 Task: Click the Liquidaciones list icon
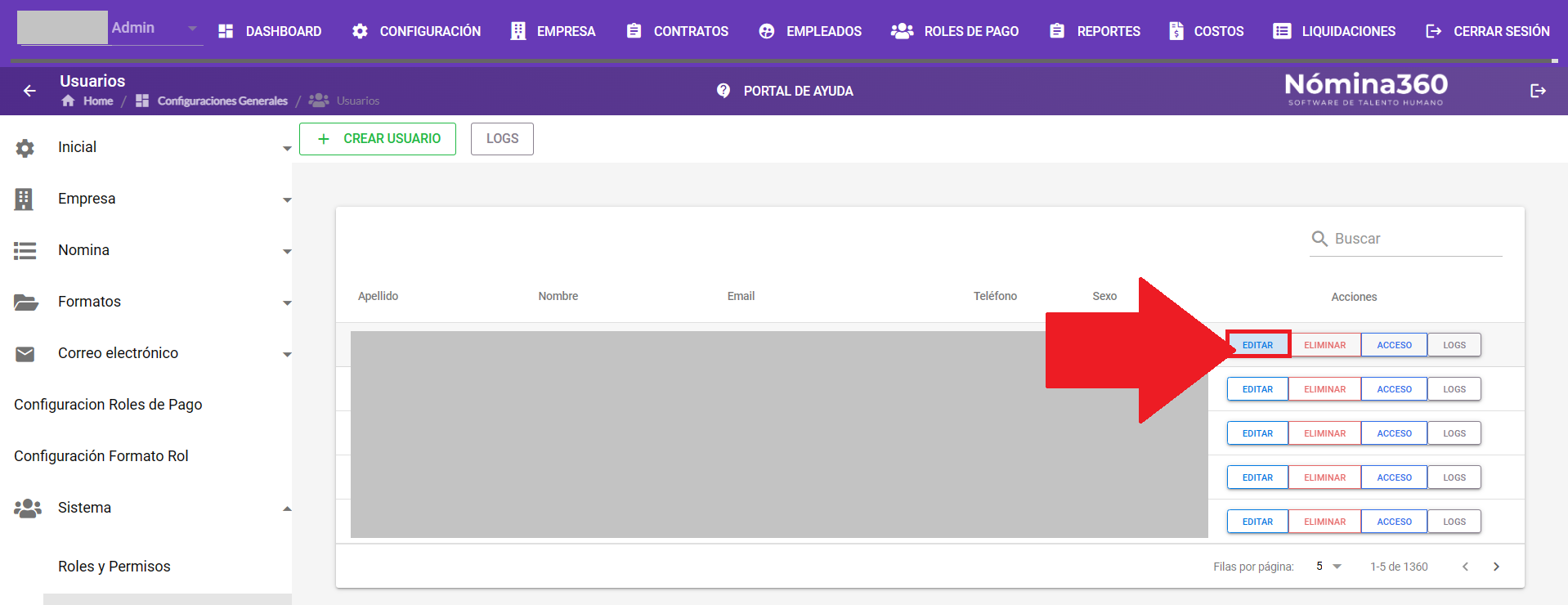point(1282,31)
